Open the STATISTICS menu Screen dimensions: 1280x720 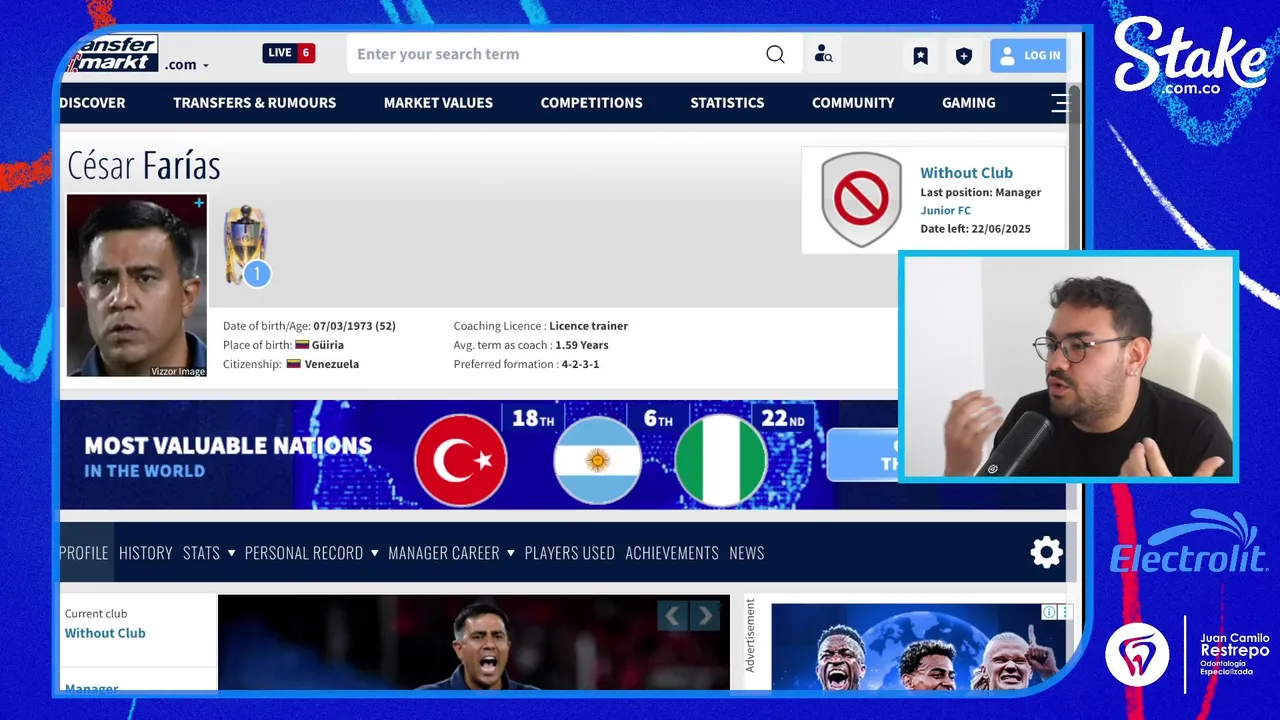(x=727, y=102)
